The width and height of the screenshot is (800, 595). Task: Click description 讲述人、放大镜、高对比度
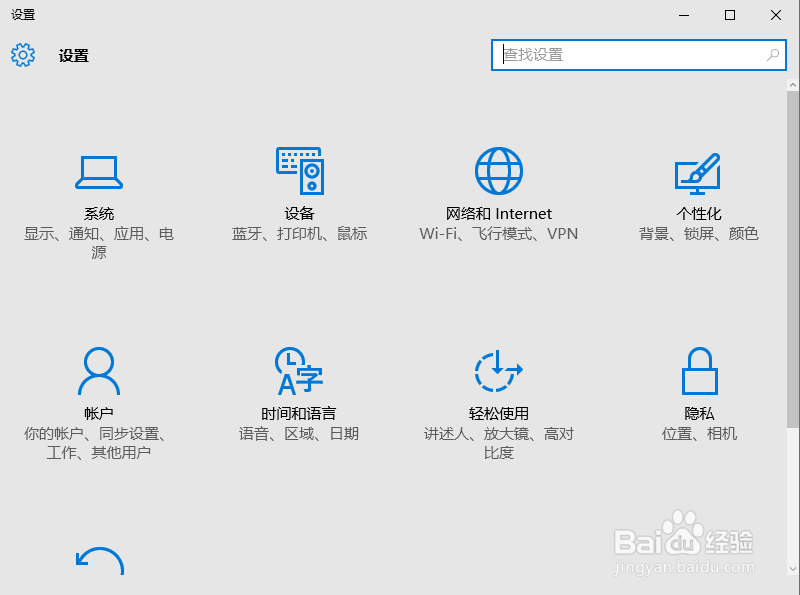pos(498,443)
